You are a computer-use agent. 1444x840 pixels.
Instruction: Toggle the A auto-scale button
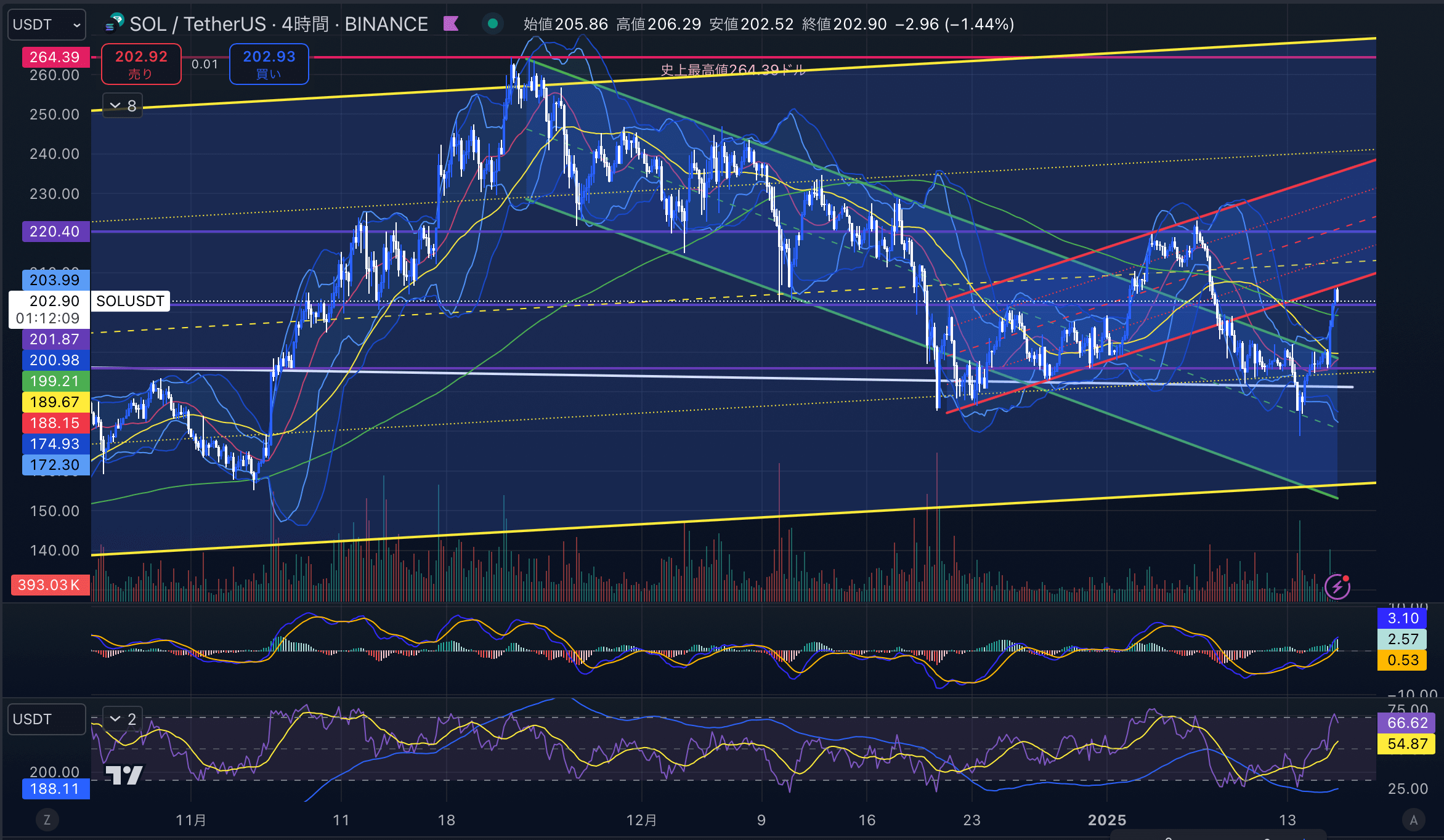point(1414,820)
